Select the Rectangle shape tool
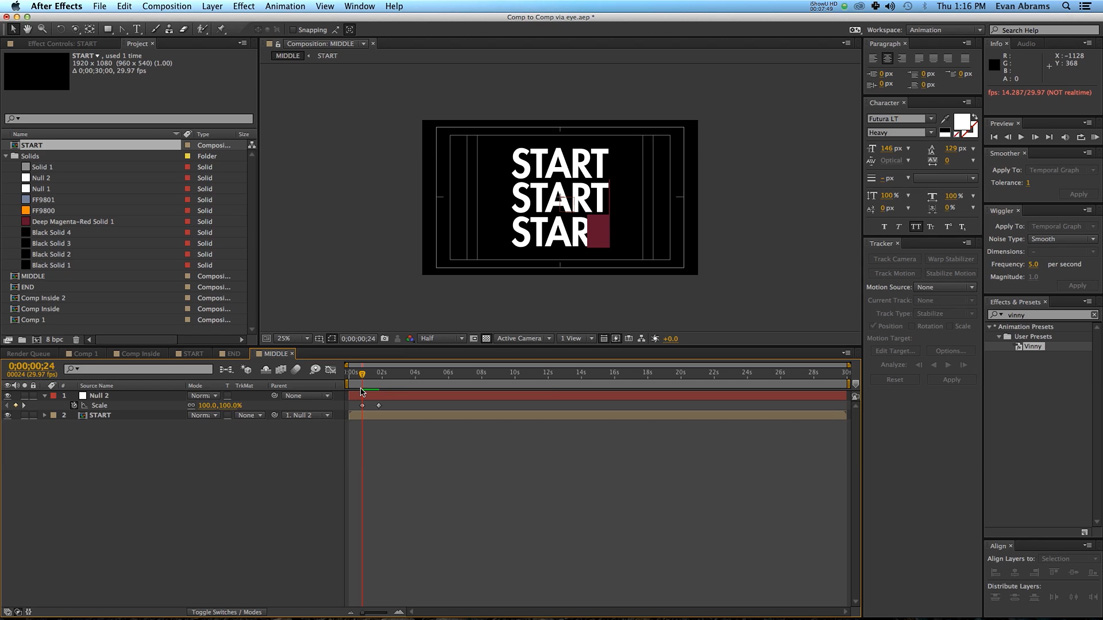 [108, 29]
